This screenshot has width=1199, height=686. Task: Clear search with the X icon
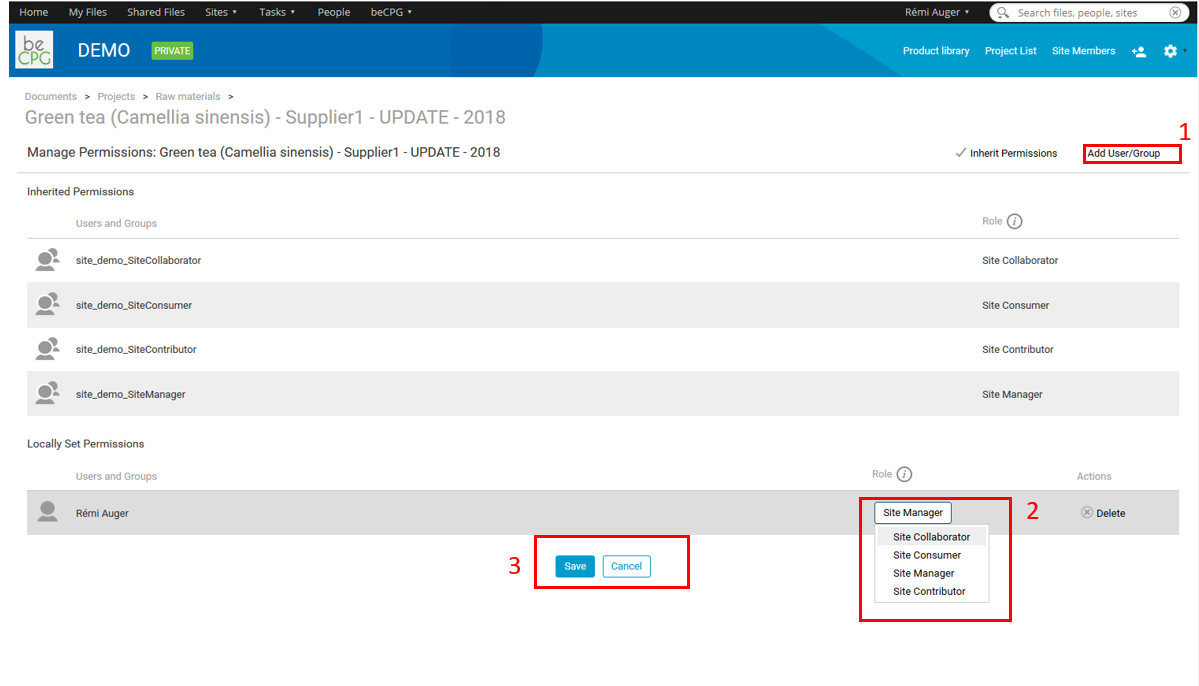[x=1175, y=12]
